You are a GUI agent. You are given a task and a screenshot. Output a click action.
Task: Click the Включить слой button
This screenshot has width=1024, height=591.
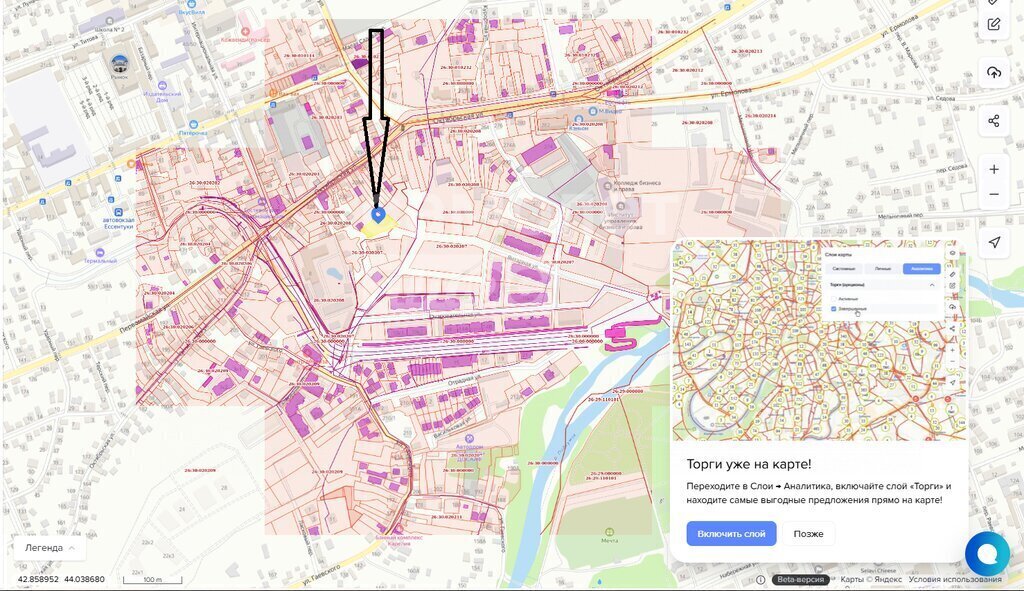[x=731, y=534]
